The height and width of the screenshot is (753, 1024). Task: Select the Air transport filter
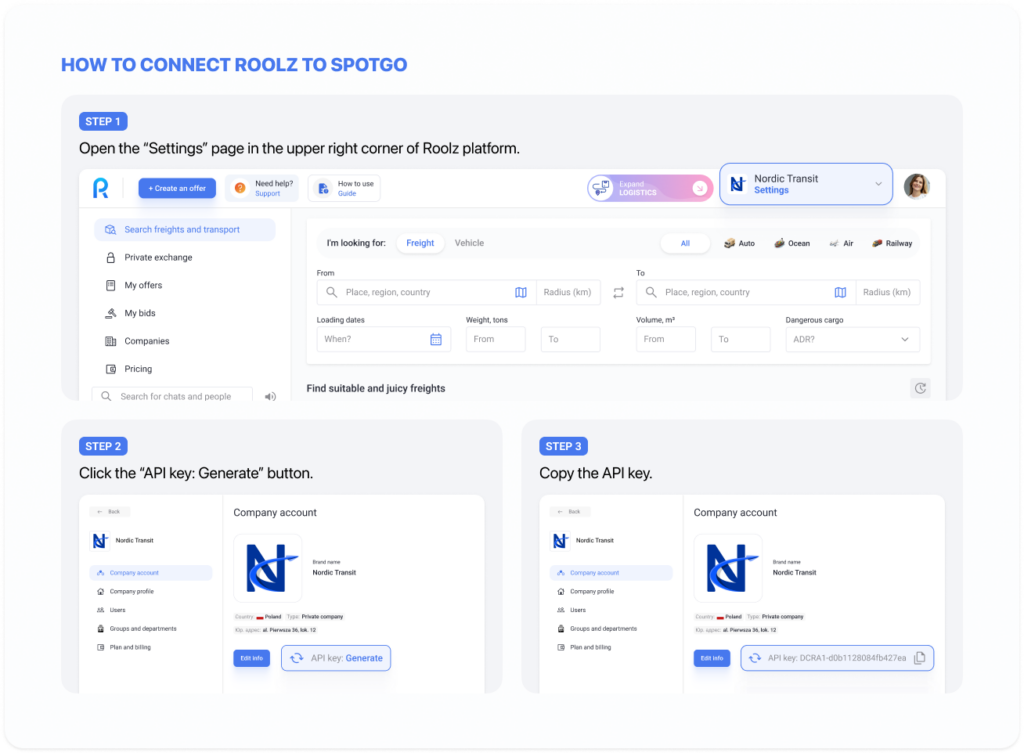tap(841, 243)
